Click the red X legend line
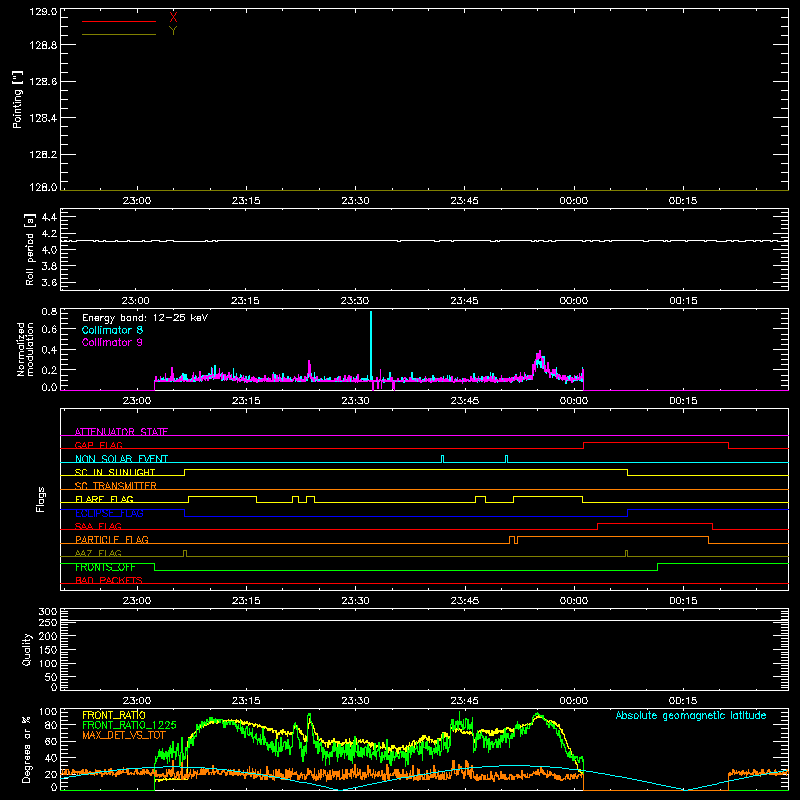Screen dimensions: 800x800 [119, 21]
